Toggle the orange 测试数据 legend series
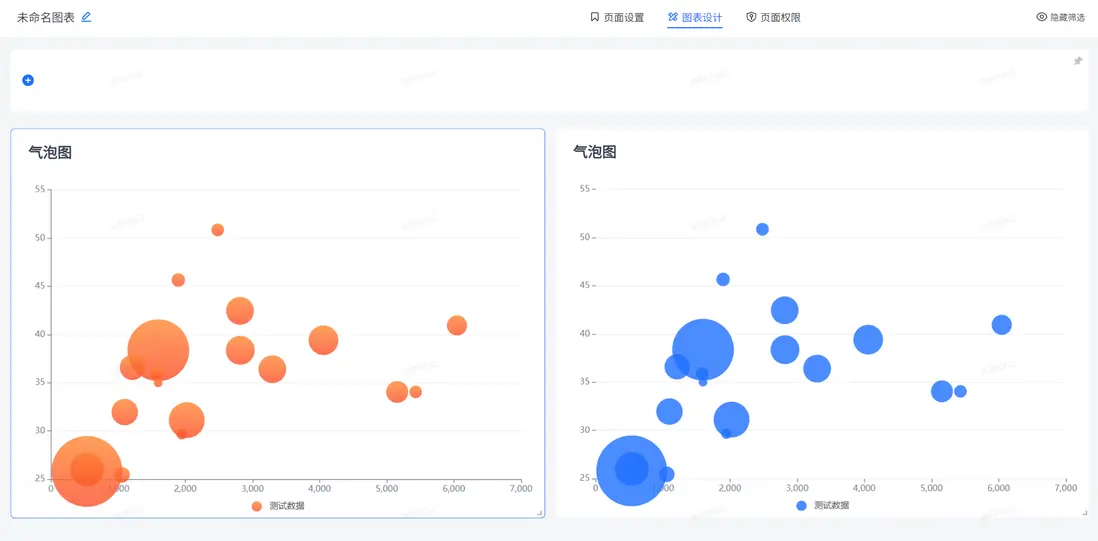 click(279, 506)
